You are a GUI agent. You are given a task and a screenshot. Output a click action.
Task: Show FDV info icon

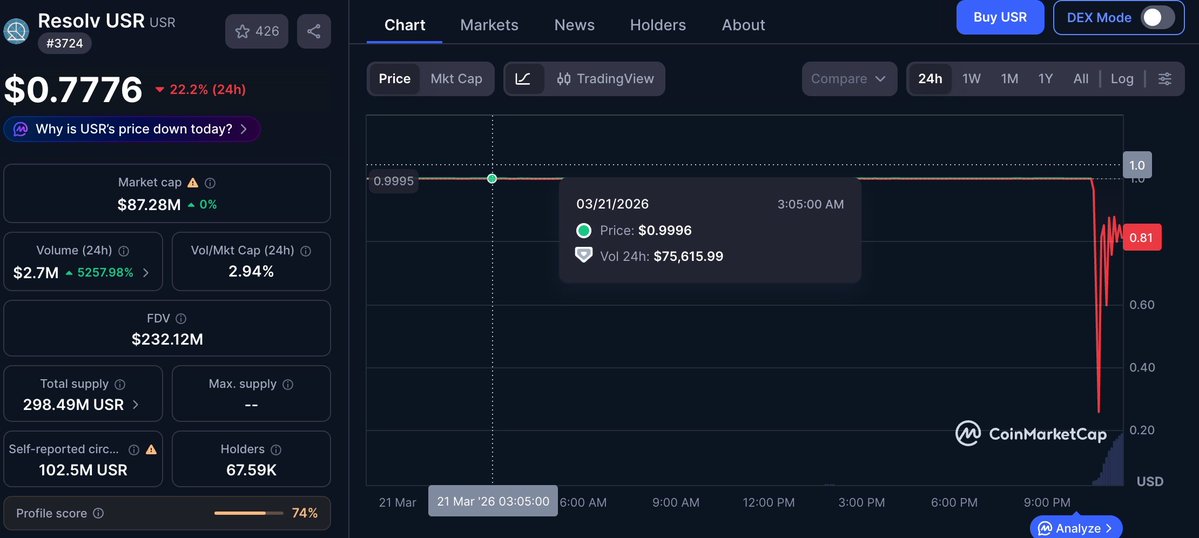(x=181, y=319)
